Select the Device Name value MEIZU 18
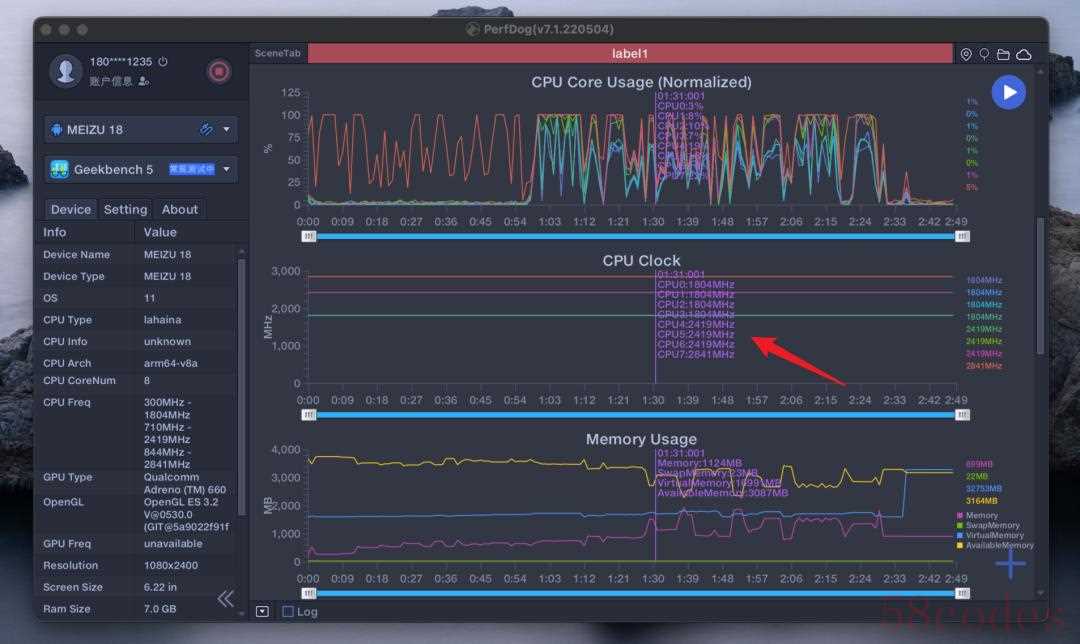Image resolution: width=1080 pixels, height=644 pixels. pyautogui.click(x=167, y=254)
